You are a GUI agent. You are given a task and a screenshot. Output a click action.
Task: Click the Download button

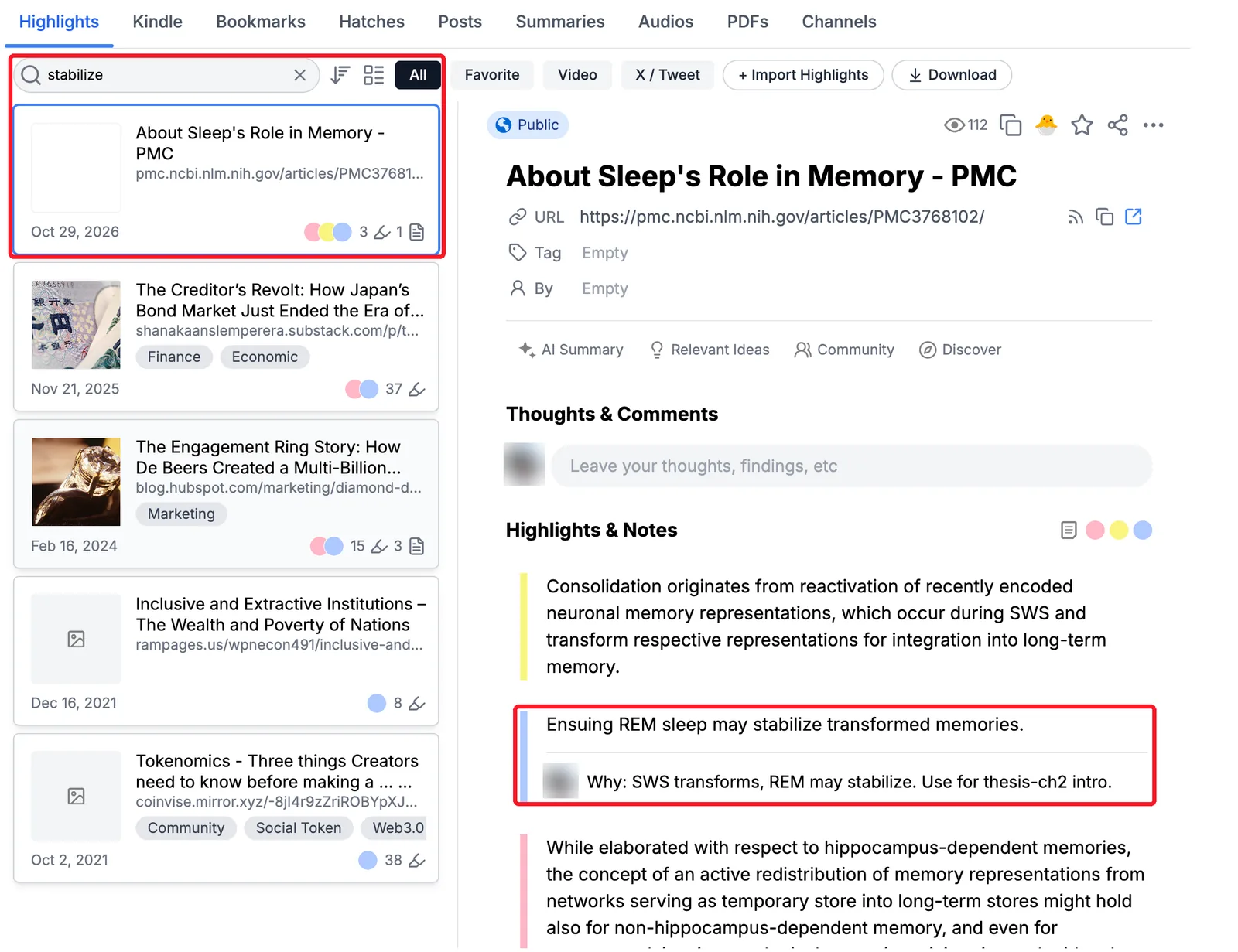[x=952, y=75]
